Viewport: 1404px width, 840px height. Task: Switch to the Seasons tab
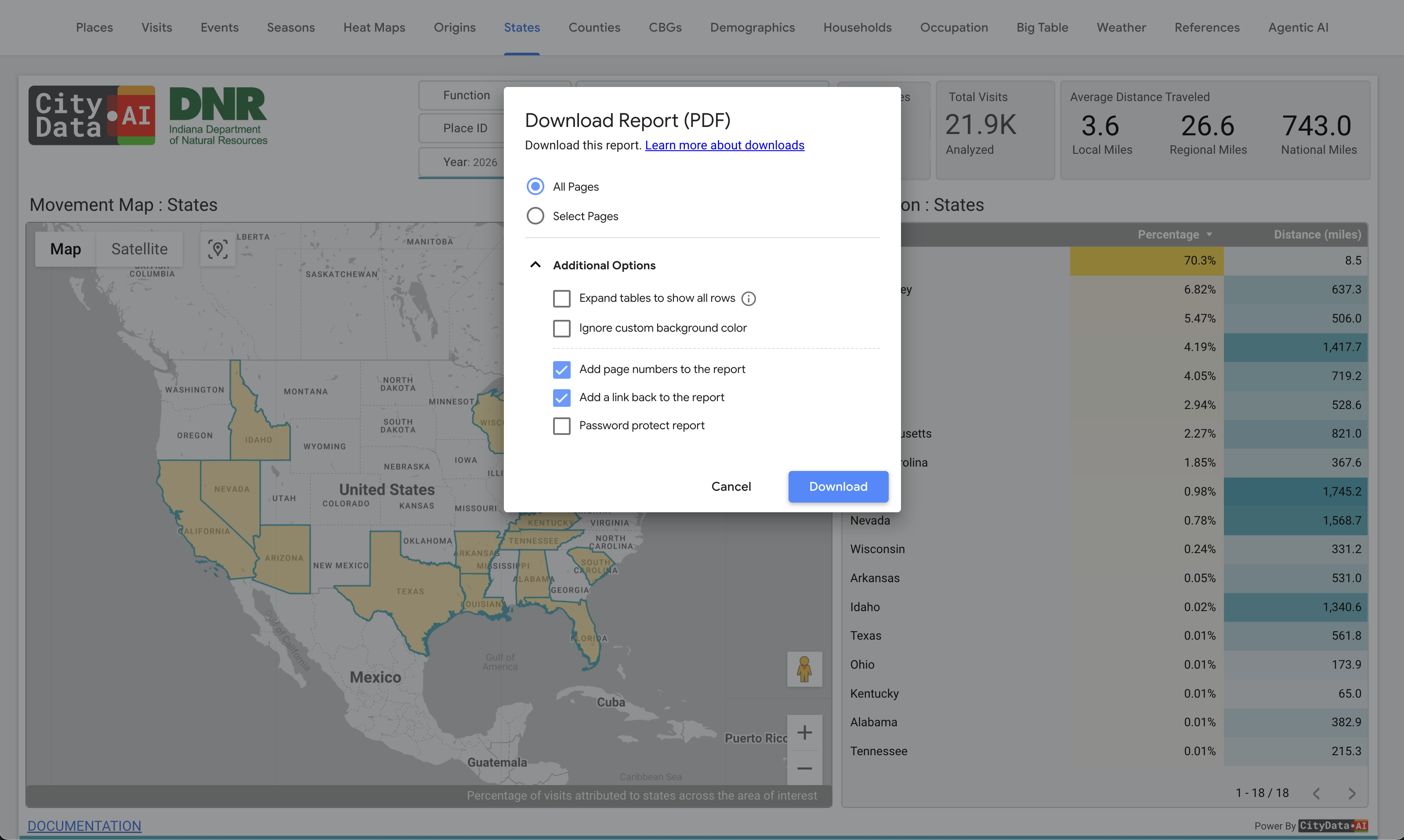coord(291,27)
